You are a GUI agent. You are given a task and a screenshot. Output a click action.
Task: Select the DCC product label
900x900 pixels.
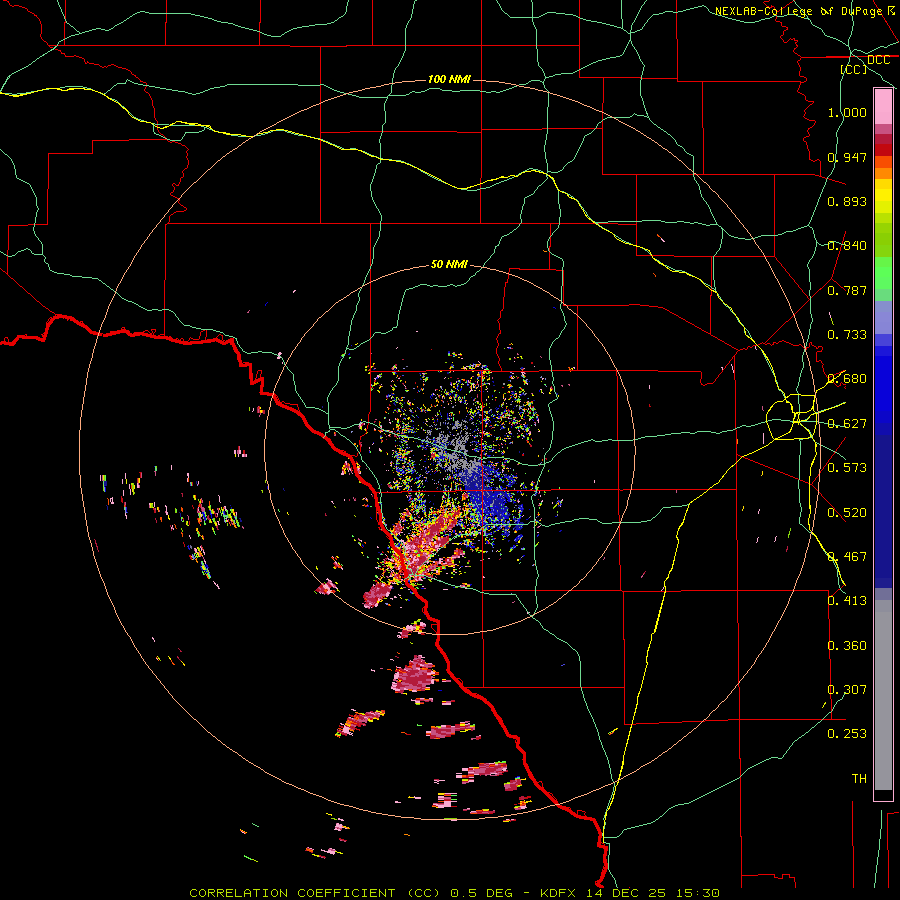(x=878, y=60)
